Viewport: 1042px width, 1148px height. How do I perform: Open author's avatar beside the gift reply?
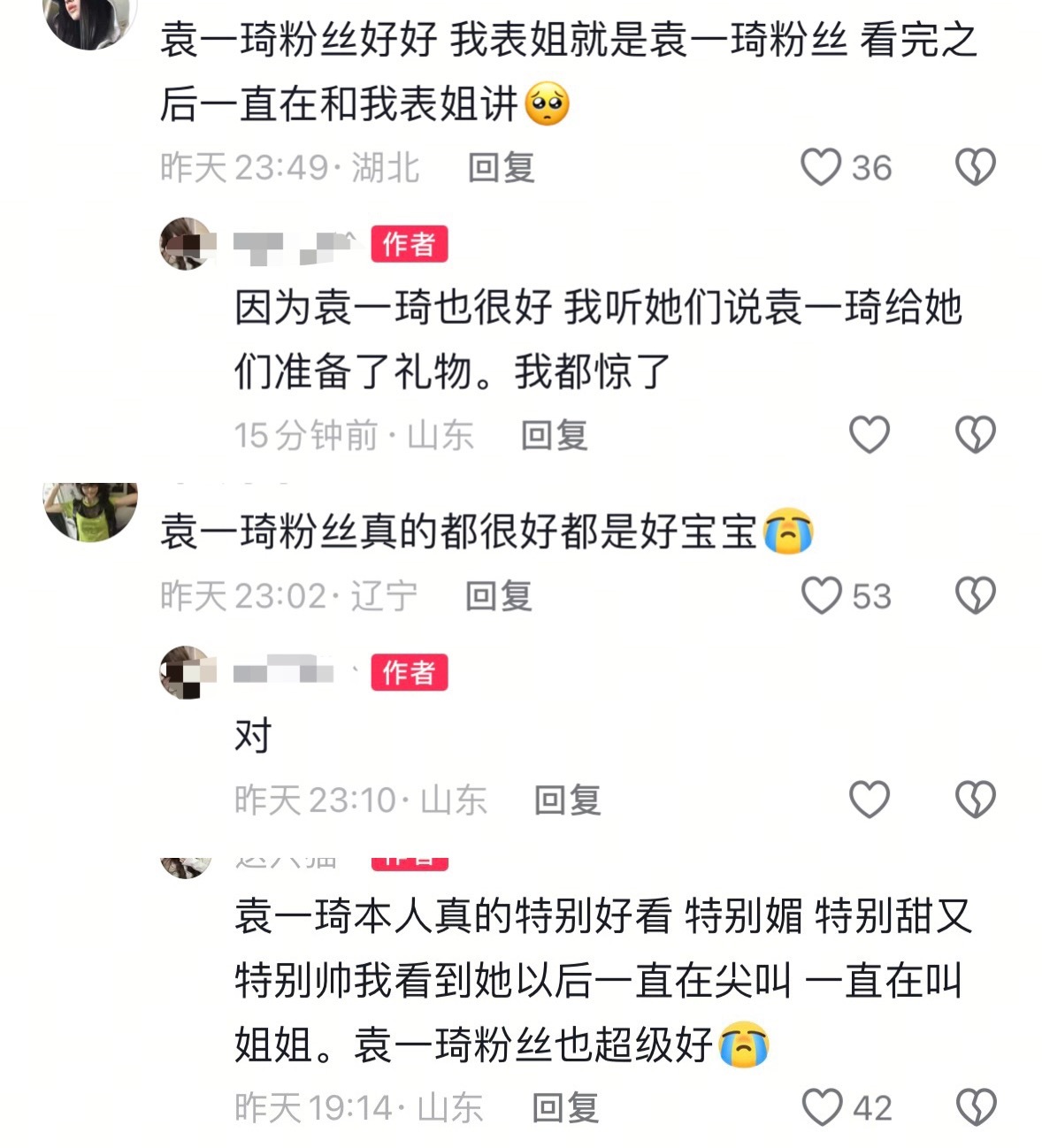click(x=187, y=243)
